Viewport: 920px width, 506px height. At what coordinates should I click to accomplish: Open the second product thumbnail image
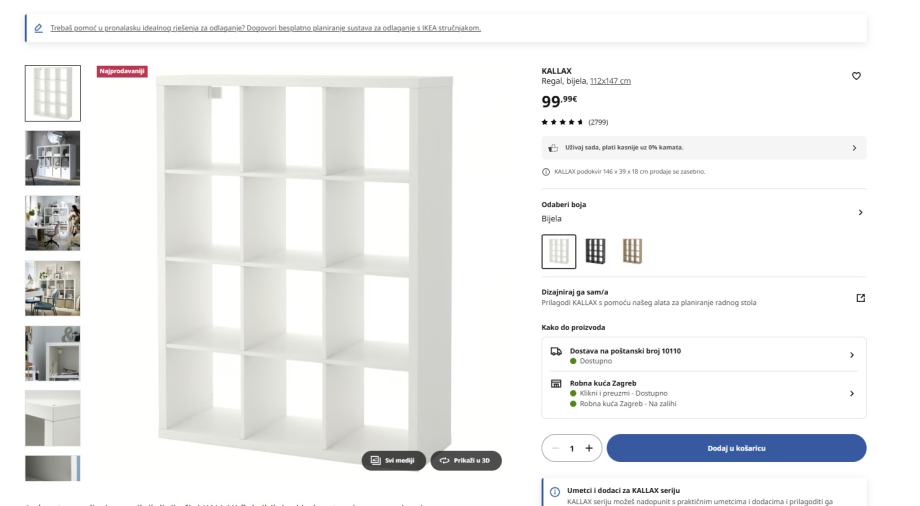coord(52,158)
